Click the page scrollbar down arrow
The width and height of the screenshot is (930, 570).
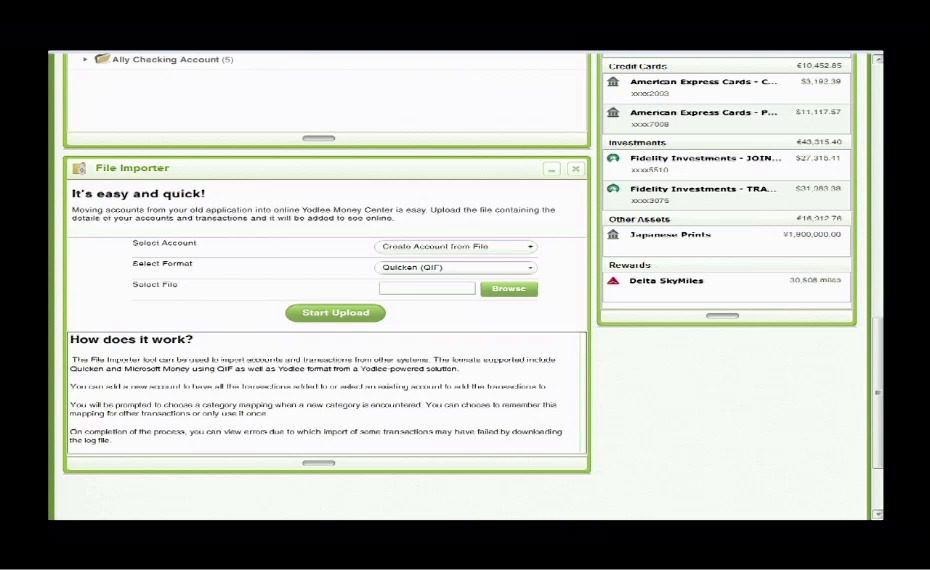tap(878, 514)
